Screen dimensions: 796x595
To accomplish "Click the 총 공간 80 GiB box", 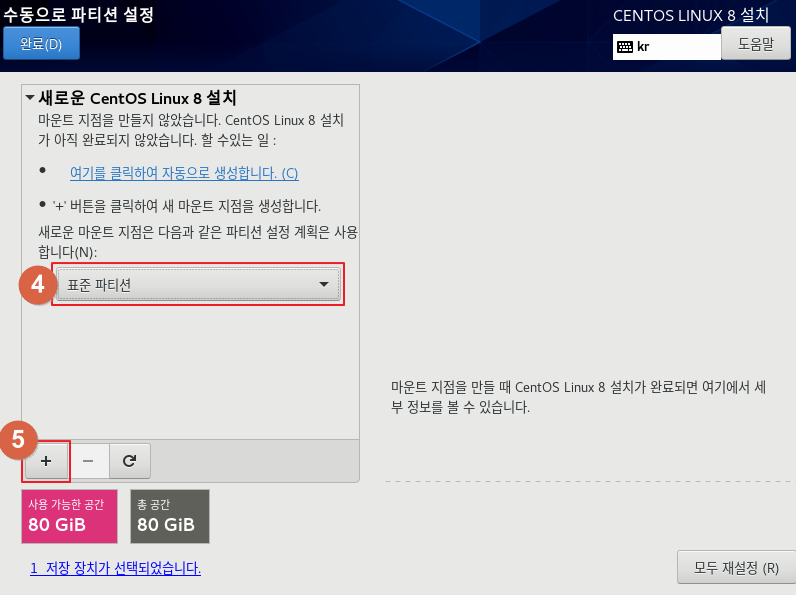I will click(170, 516).
